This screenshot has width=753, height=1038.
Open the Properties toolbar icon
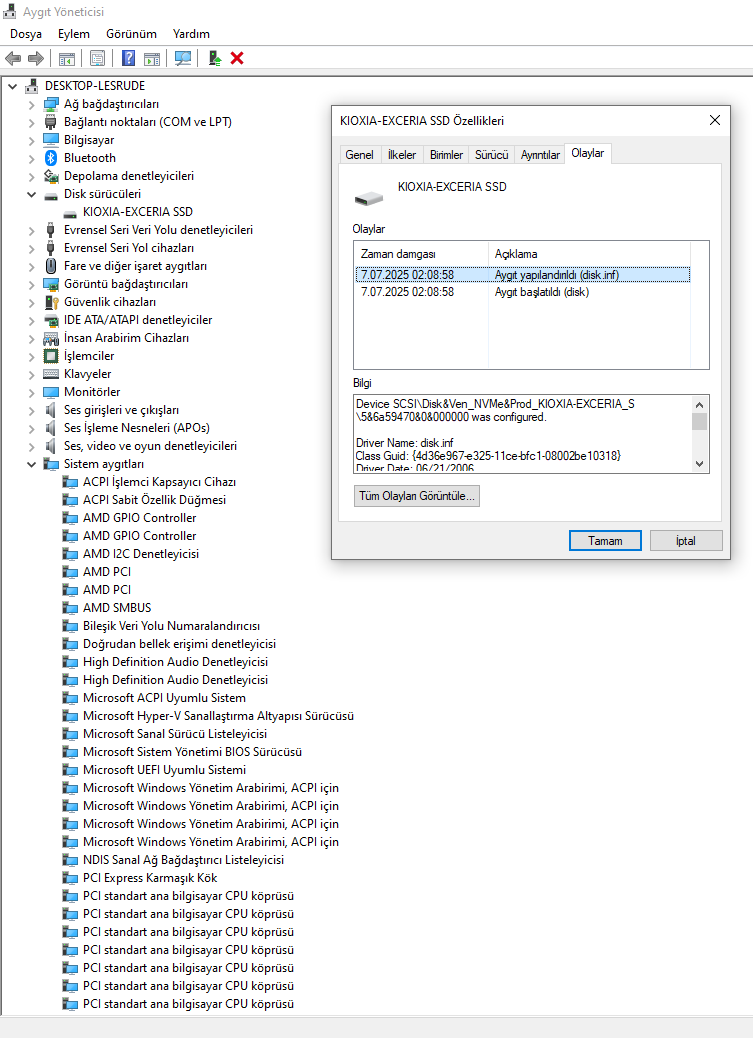pos(97,58)
